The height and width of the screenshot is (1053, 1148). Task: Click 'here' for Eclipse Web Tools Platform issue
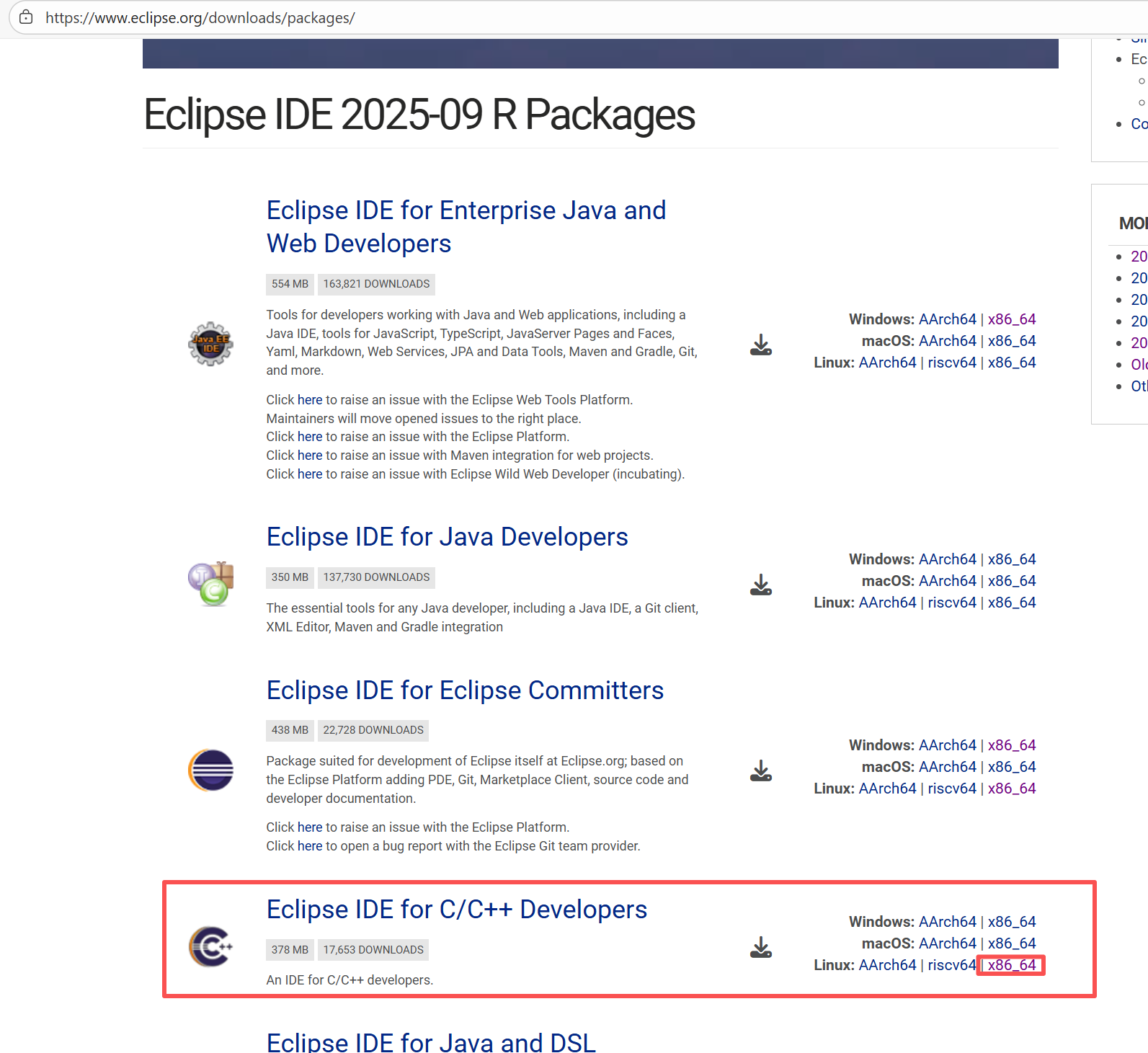pyautogui.click(x=310, y=400)
